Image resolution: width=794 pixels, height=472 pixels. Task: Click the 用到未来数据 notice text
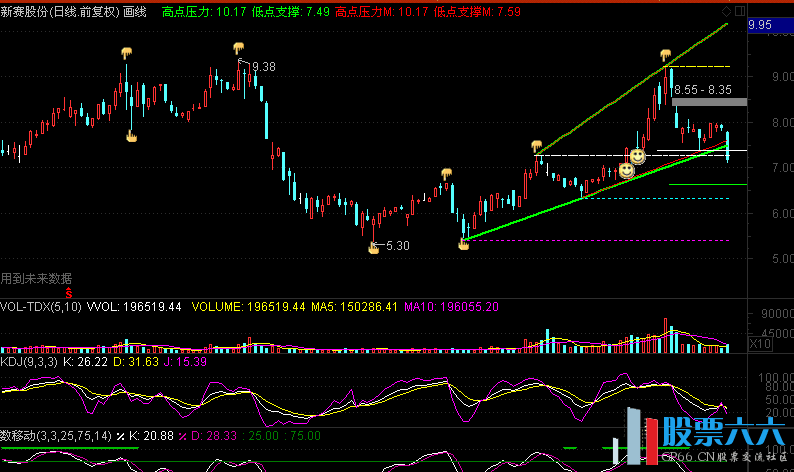coord(36,278)
